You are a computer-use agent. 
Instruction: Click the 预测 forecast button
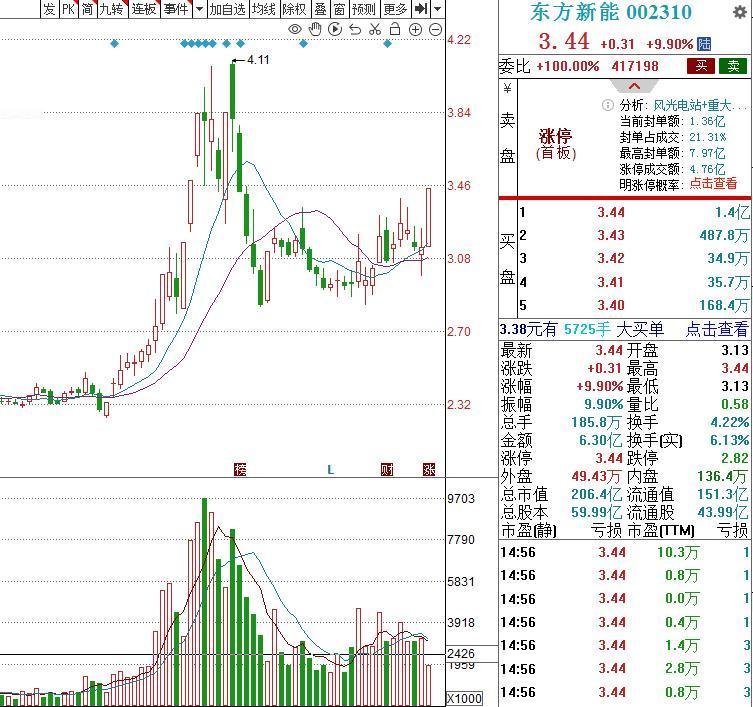pos(364,9)
